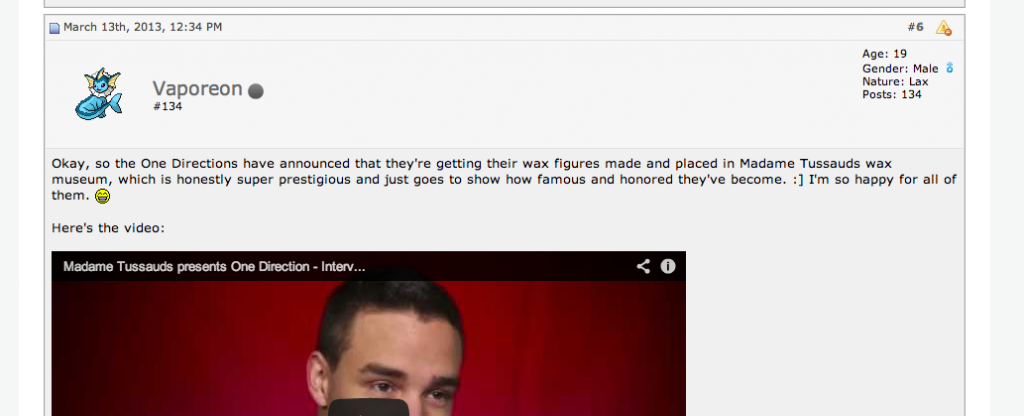Open the YouTube video share icon
The image size is (1024, 416).
click(x=643, y=266)
